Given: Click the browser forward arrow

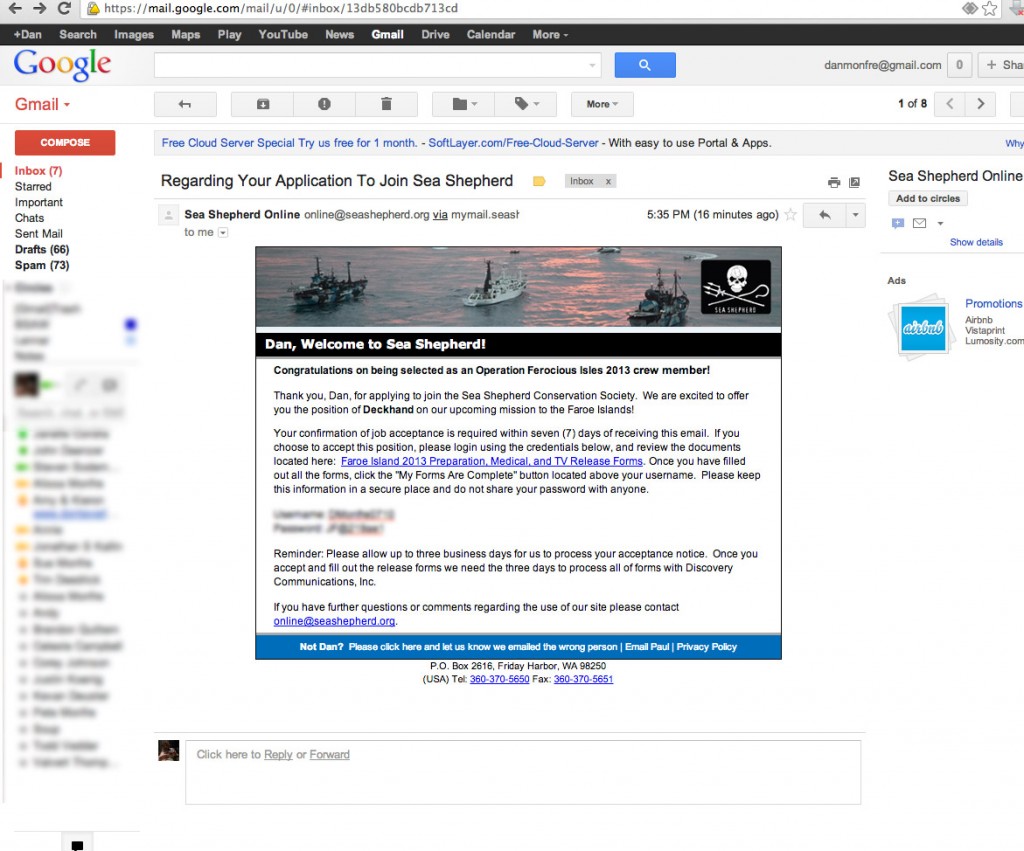Looking at the screenshot, I should pyautogui.click(x=39, y=8).
